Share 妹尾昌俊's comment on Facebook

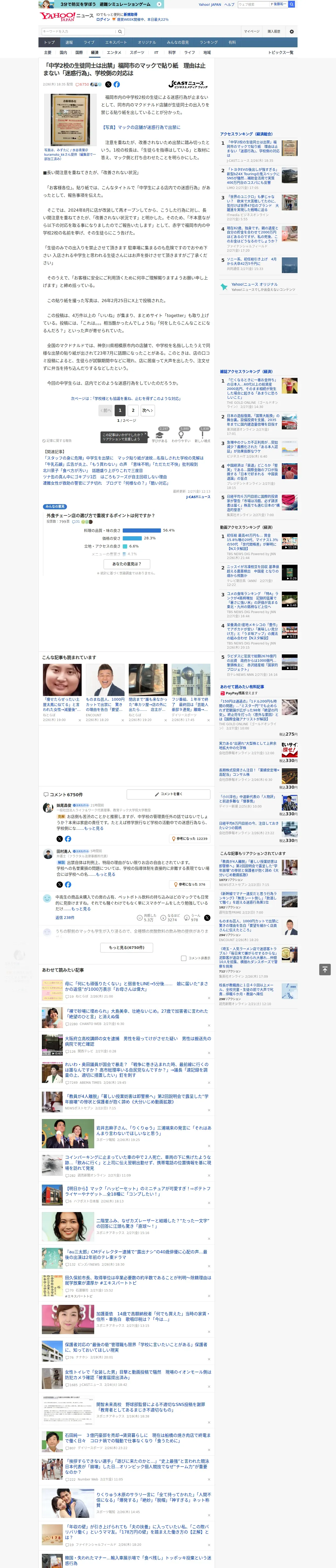(x=68, y=839)
